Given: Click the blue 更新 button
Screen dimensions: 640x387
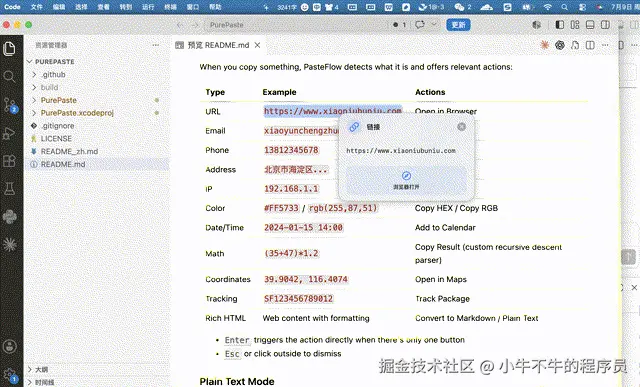Looking at the screenshot, I should 458,25.
